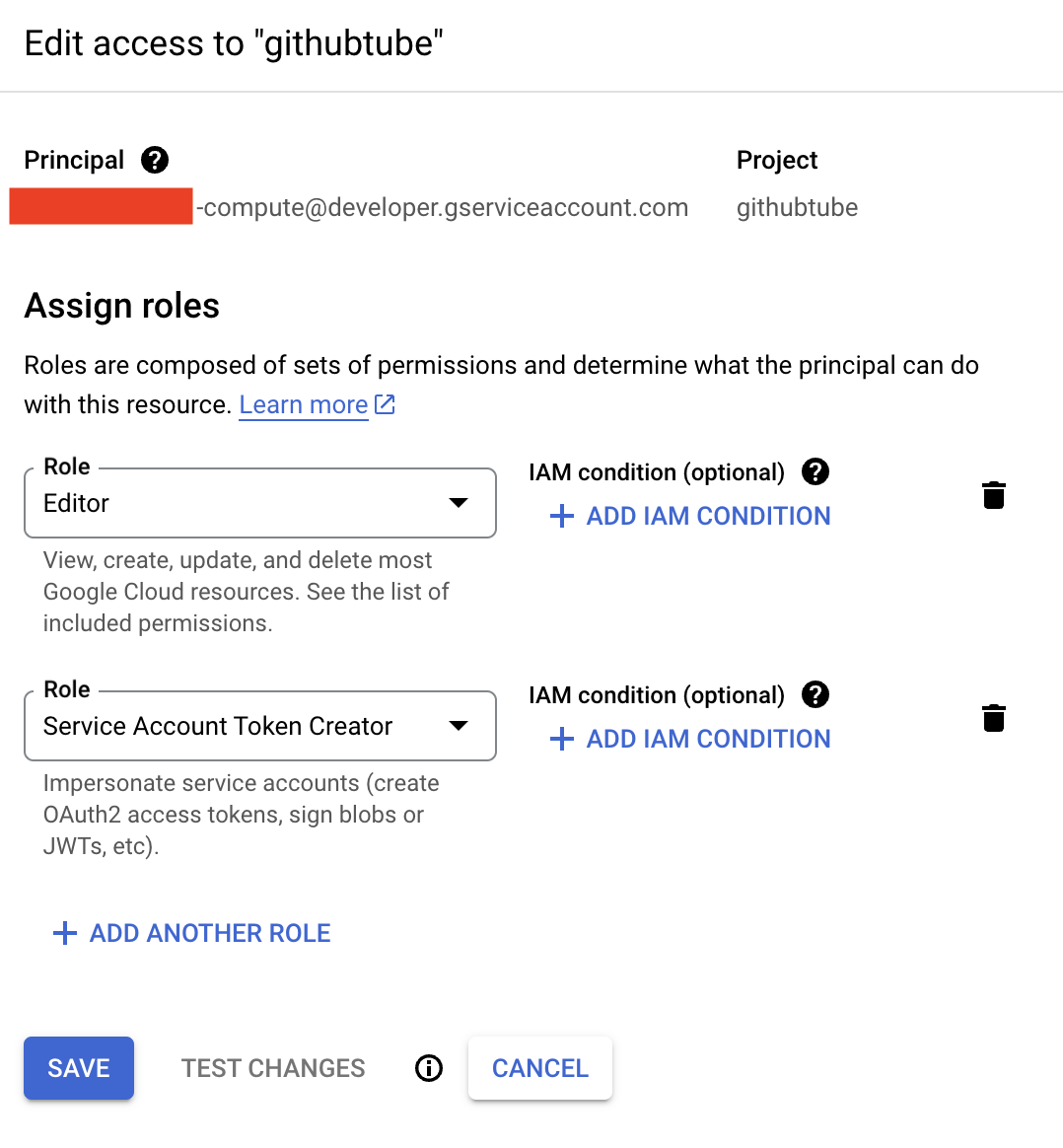This screenshot has height=1148, width=1063.
Task: Delete the Editor role with trash icon
Action: tap(994, 495)
